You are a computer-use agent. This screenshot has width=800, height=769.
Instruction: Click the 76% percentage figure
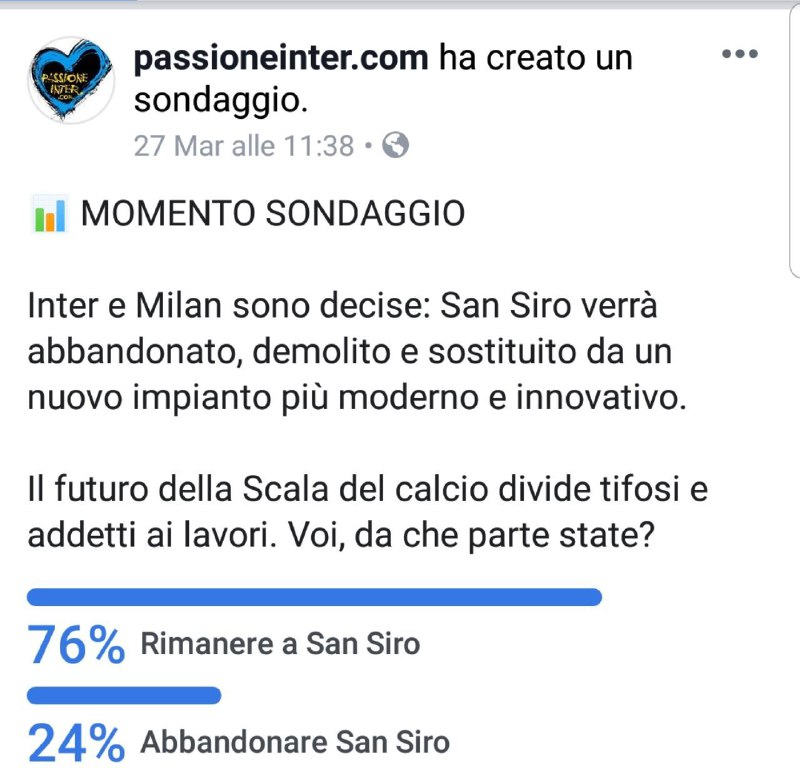click(76, 645)
